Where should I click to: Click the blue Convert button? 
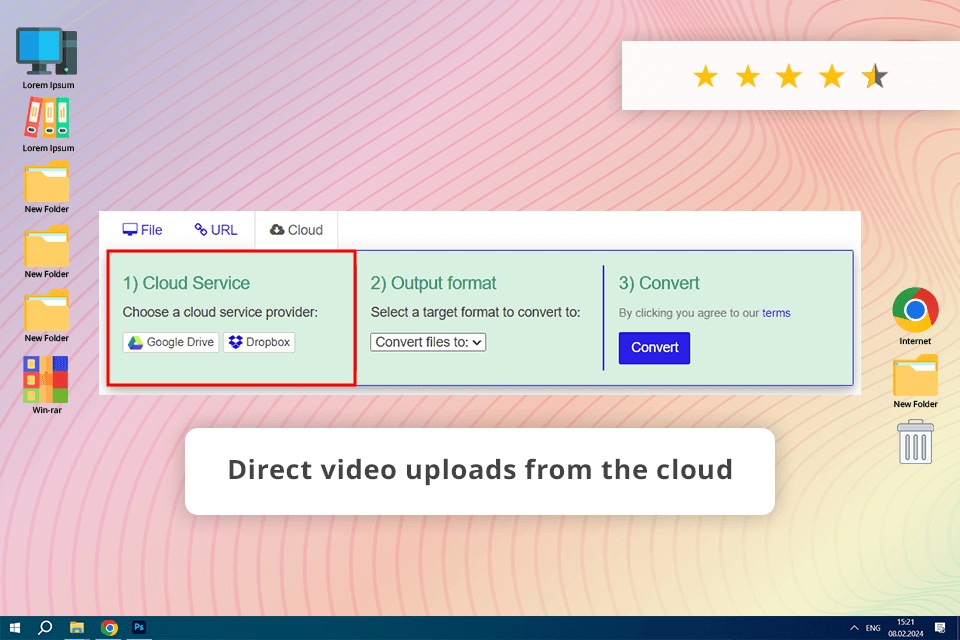tap(654, 348)
